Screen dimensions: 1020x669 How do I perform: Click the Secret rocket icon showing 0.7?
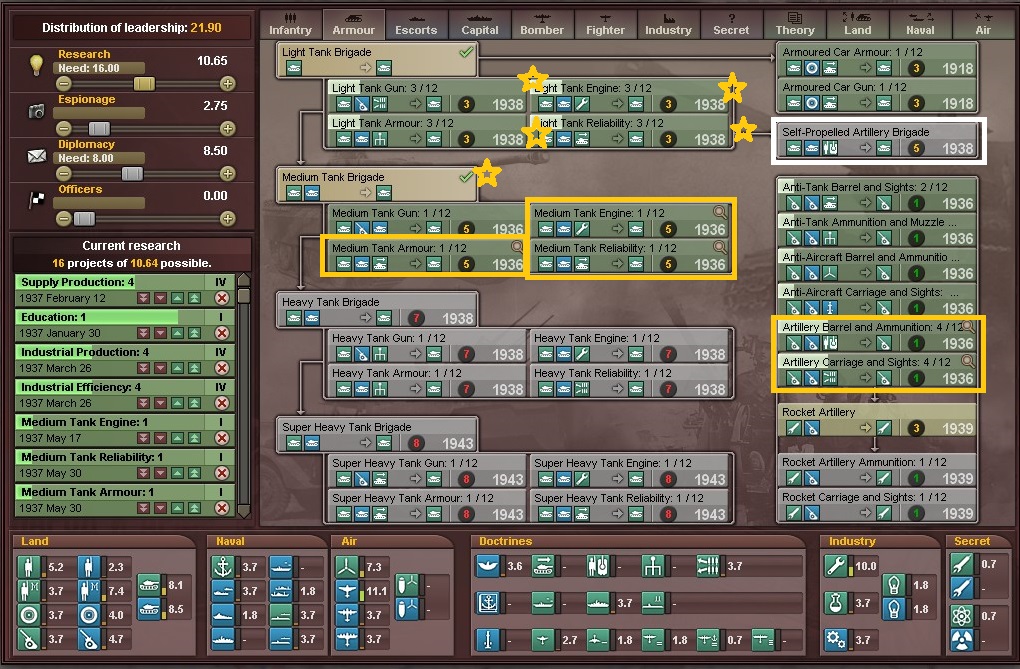click(961, 564)
